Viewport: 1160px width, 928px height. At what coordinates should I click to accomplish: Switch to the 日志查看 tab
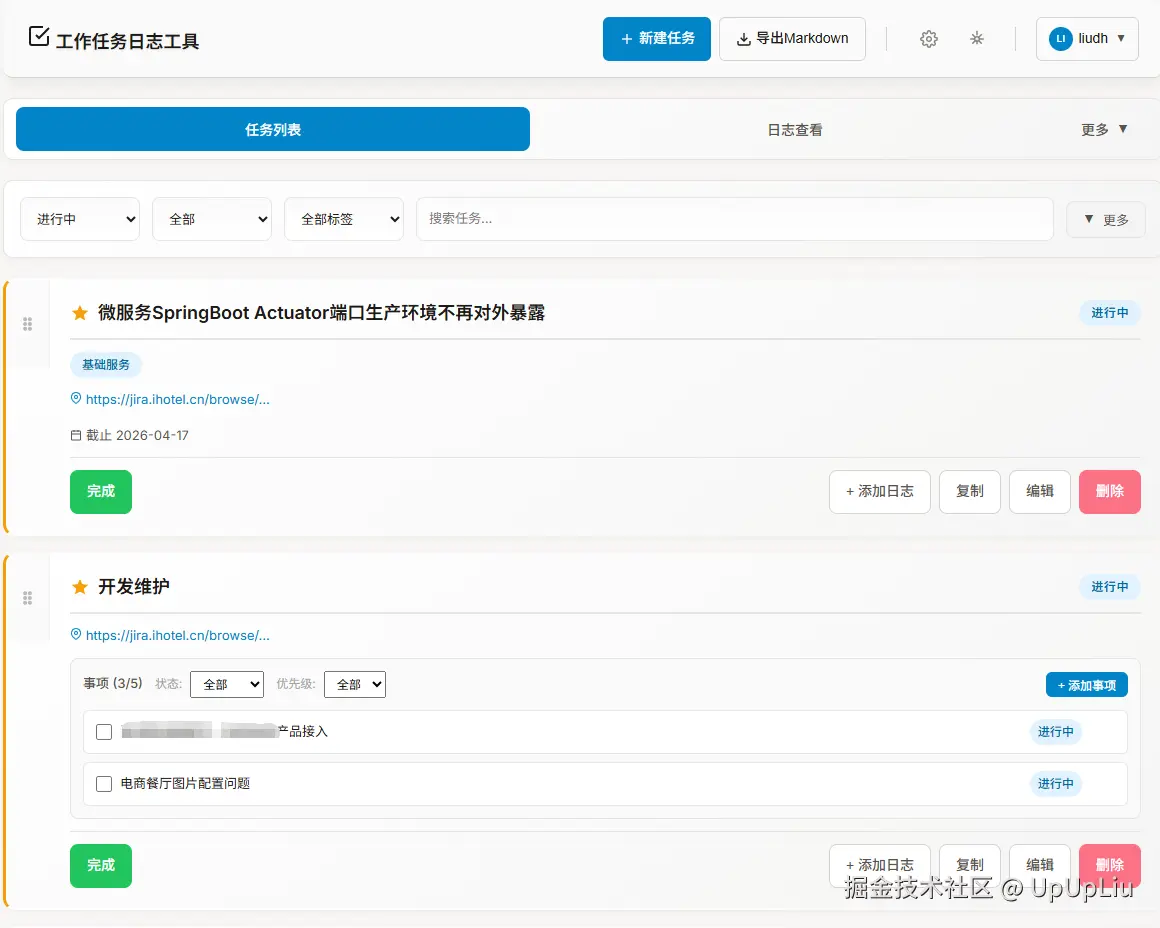click(795, 130)
